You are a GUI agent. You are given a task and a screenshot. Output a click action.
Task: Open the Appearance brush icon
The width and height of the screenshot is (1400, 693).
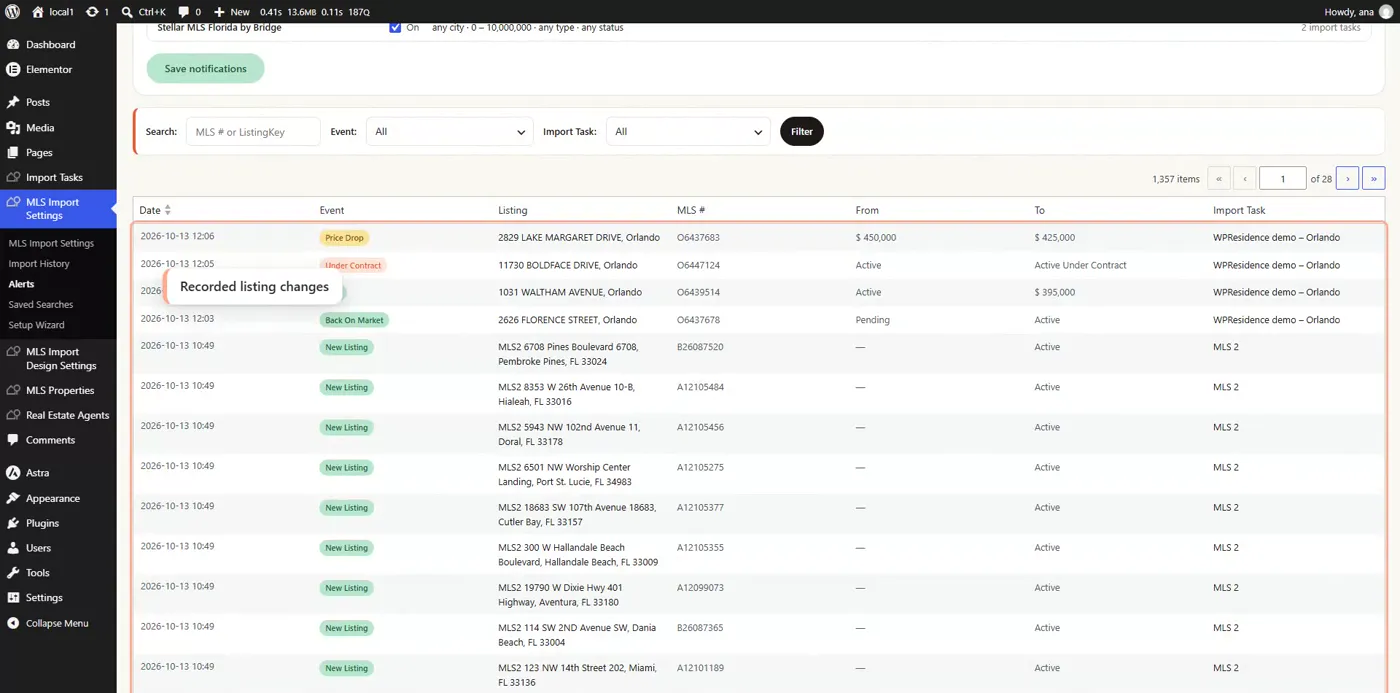[13, 498]
